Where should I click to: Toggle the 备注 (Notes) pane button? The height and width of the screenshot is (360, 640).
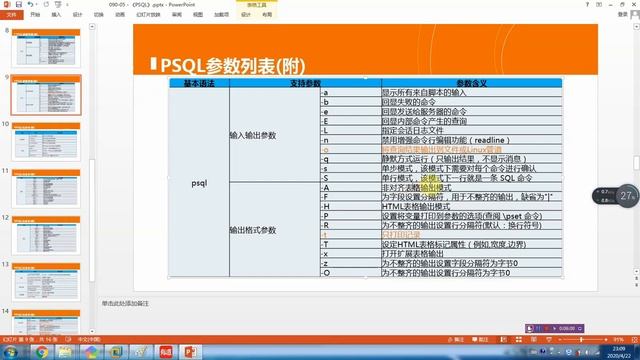456,339
